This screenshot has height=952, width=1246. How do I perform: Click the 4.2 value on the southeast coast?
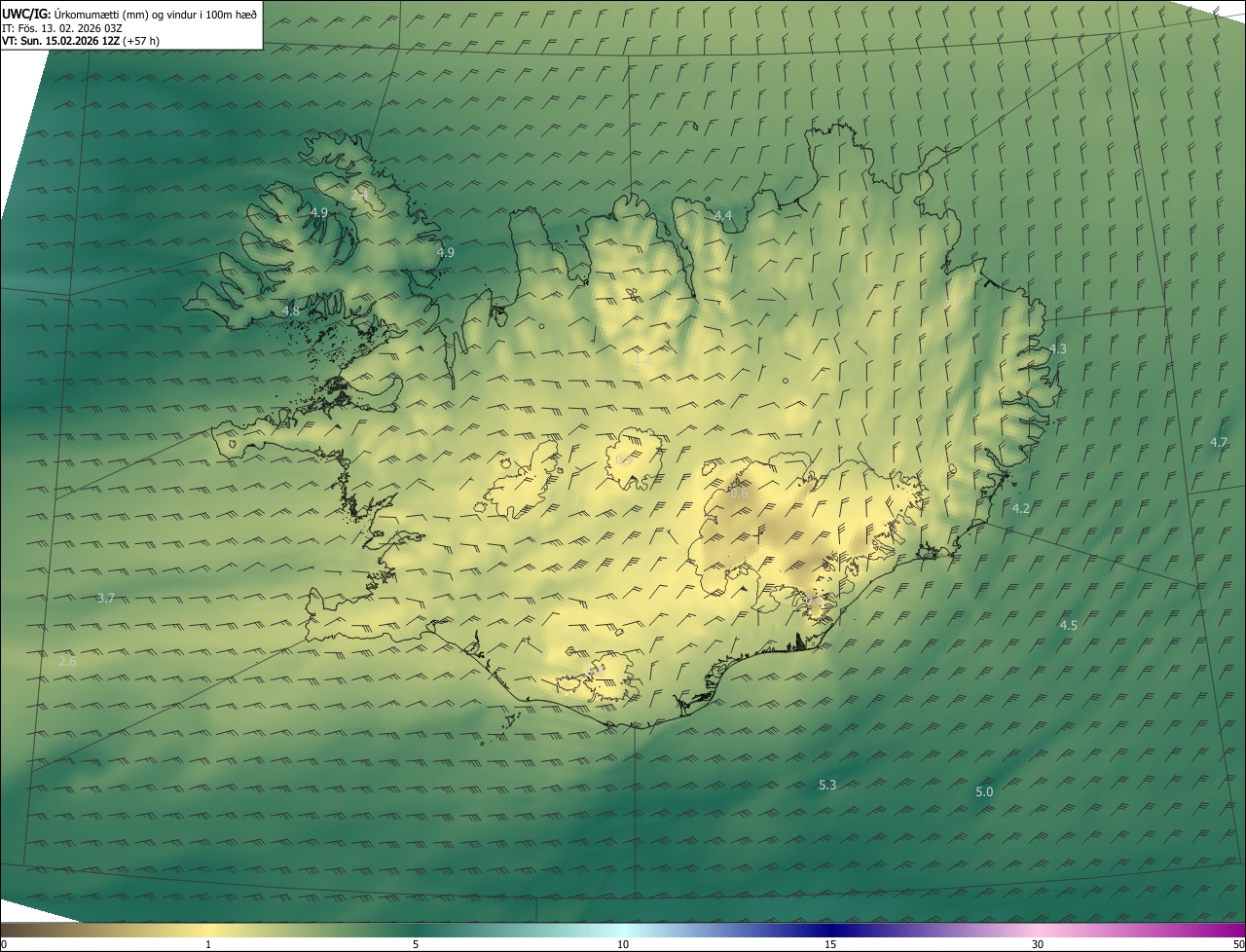[x=1020, y=508]
